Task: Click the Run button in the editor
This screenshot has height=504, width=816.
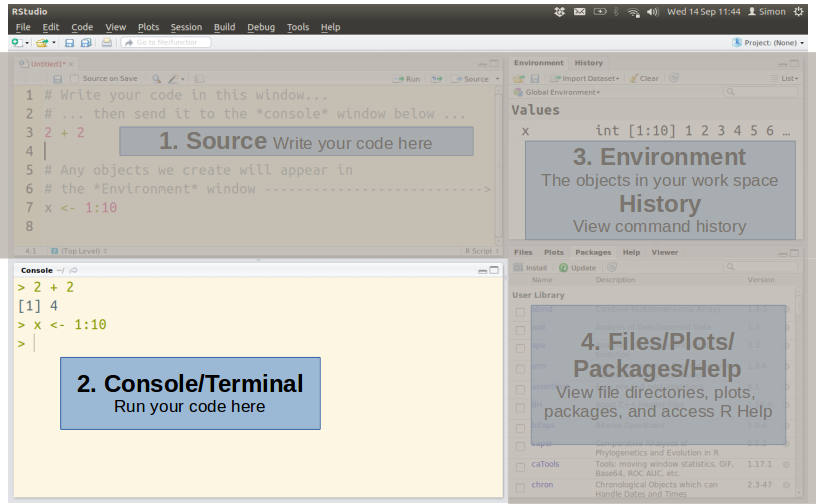Action: (x=407, y=79)
